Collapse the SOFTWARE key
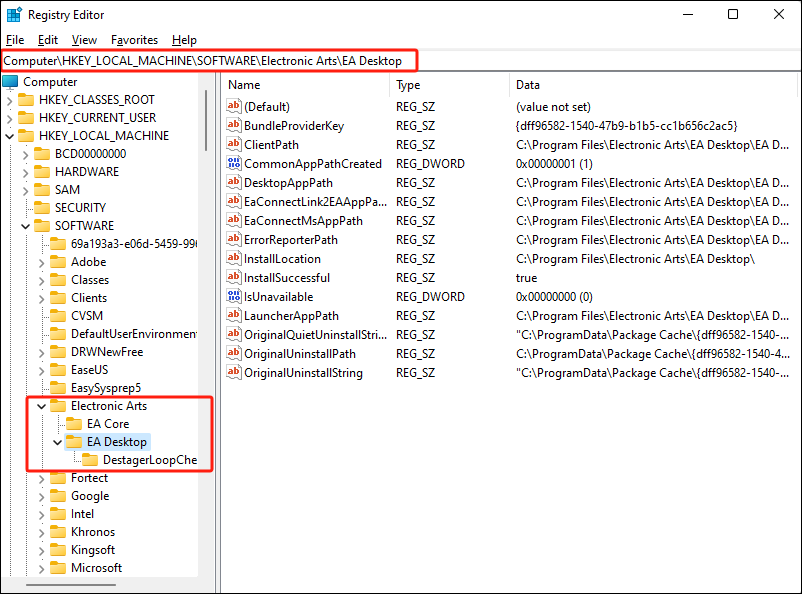The width and height of the screenshot is (802, 594). [x=26, y=226]
